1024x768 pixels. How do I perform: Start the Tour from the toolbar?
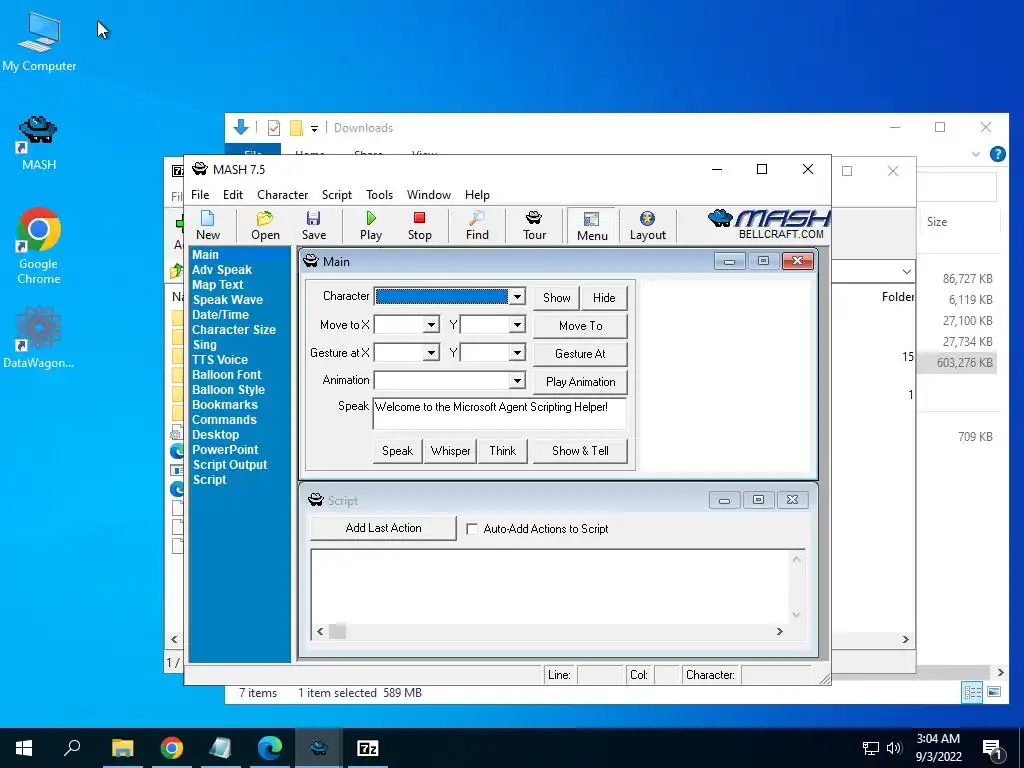[x=534, y=225]
